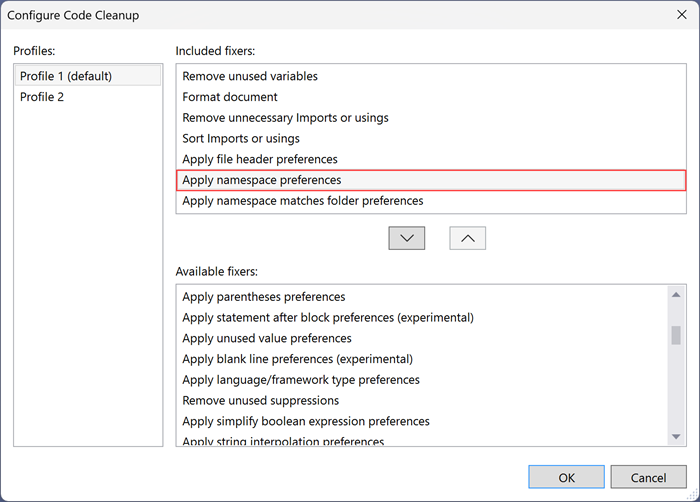Select Apply namespace matches folder preferences
This screenshot has height=502, width=700.
click(302, 201)
